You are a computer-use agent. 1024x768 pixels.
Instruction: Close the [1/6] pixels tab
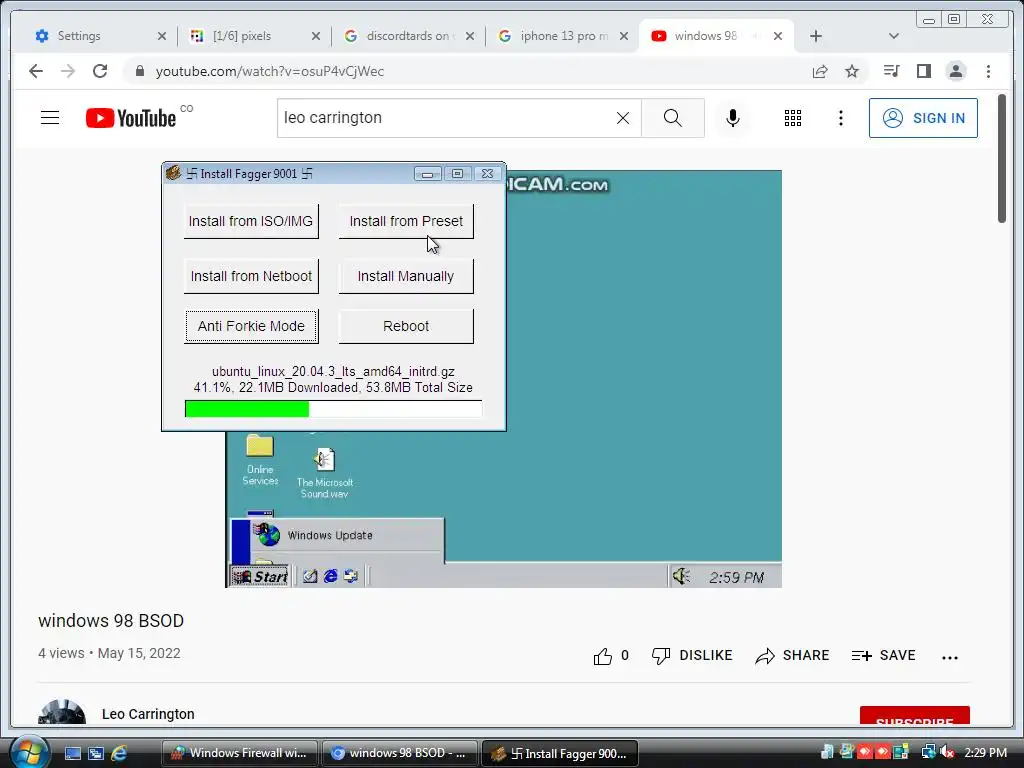point(316,36)
